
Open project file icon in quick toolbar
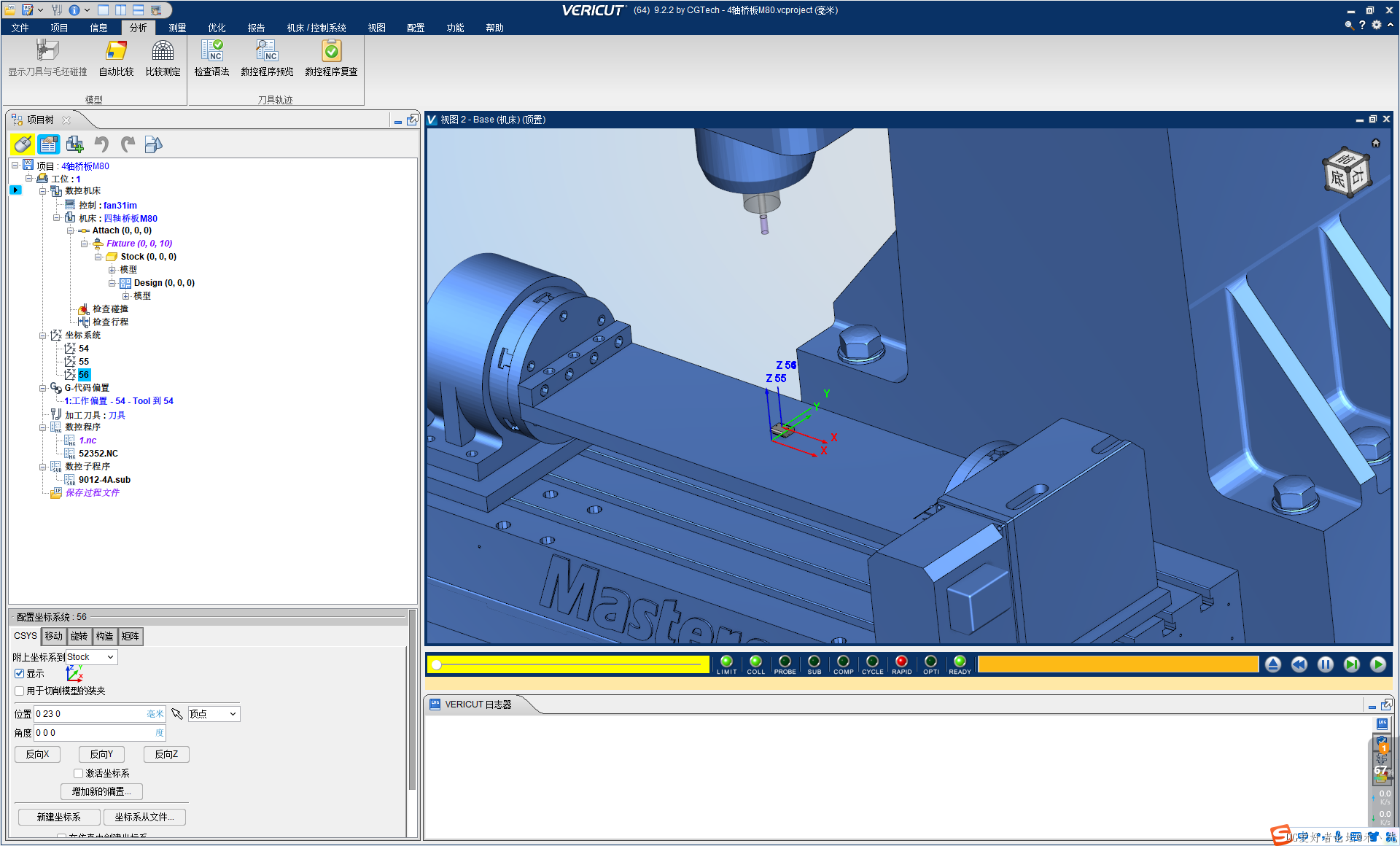pyautogui.click(x=10, y=10)
